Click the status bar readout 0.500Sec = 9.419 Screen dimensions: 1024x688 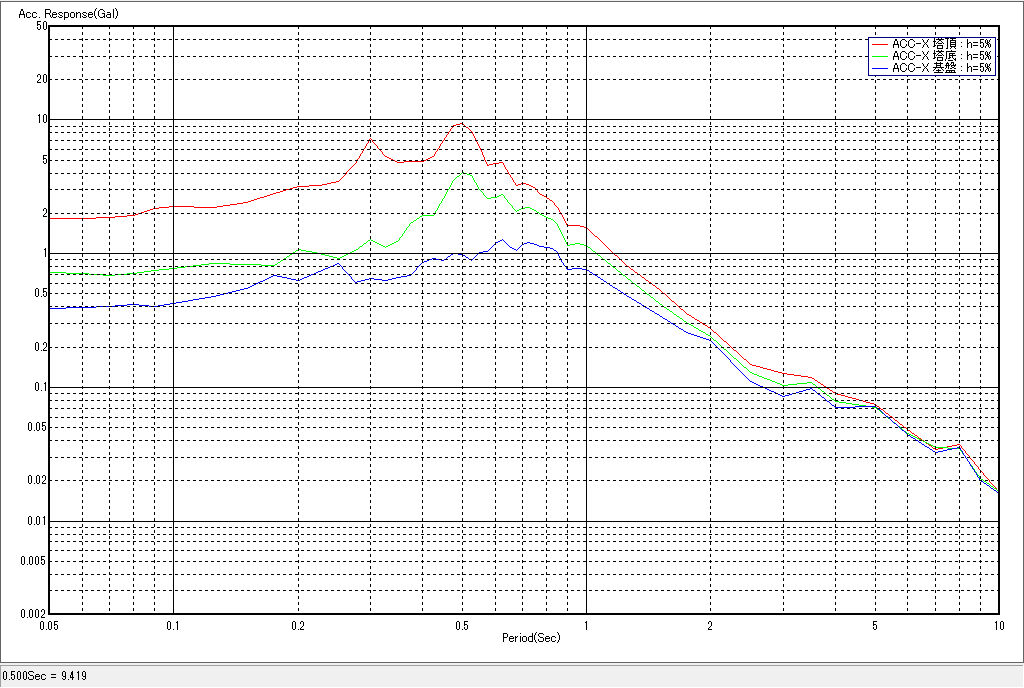tap(45, 676)
